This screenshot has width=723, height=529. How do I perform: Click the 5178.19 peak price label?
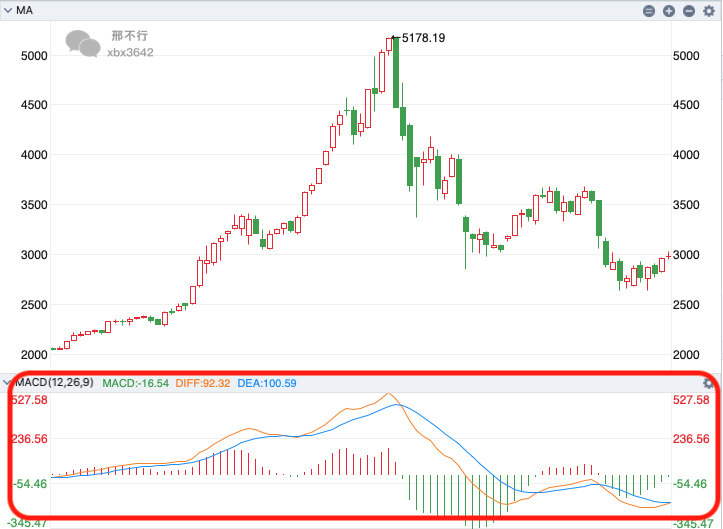click(423, 38)
